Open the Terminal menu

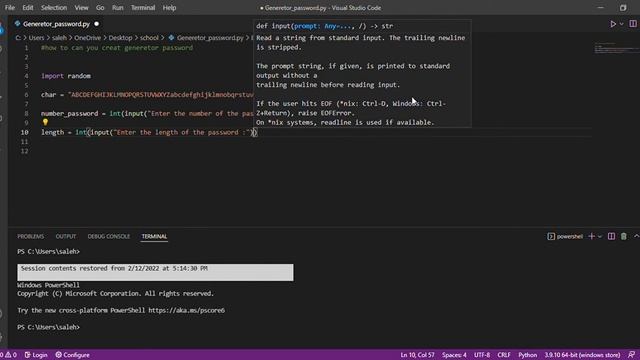coord(143,8)
